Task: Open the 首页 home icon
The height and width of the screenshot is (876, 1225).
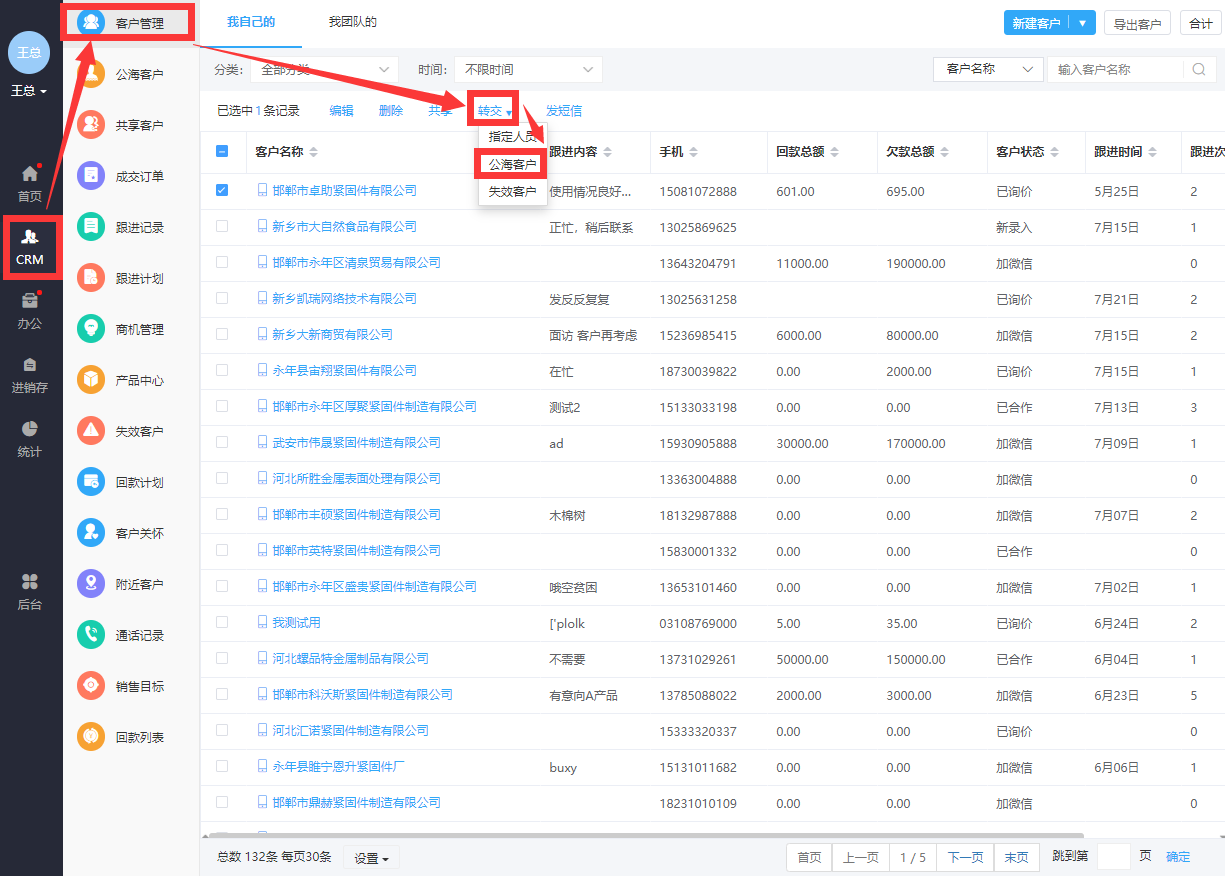Action: click(30, 174)
